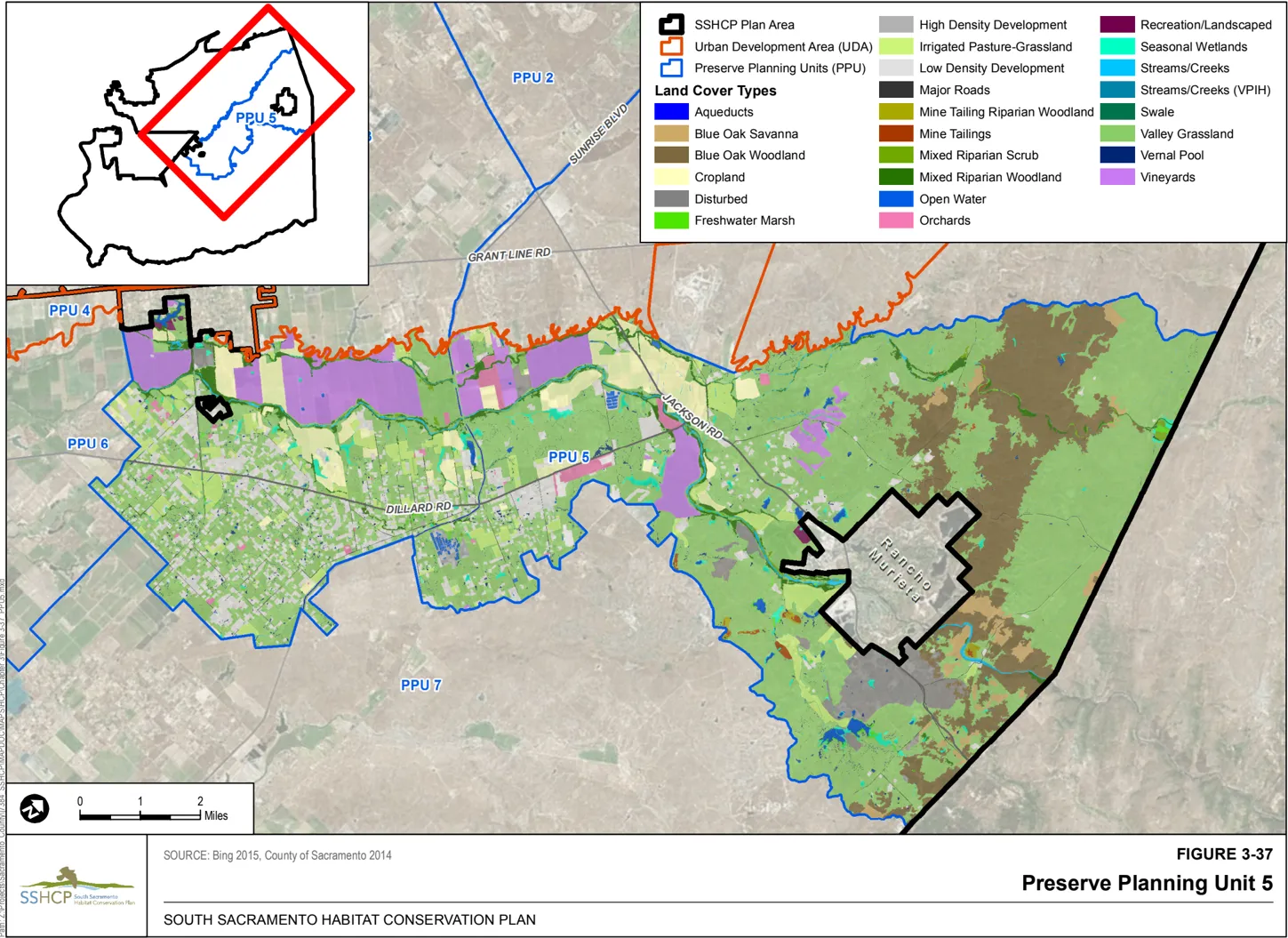Choose the High Density Development swatch
Image resolution: width=1288 pixels, height=938 pixels.
point(896,25)
